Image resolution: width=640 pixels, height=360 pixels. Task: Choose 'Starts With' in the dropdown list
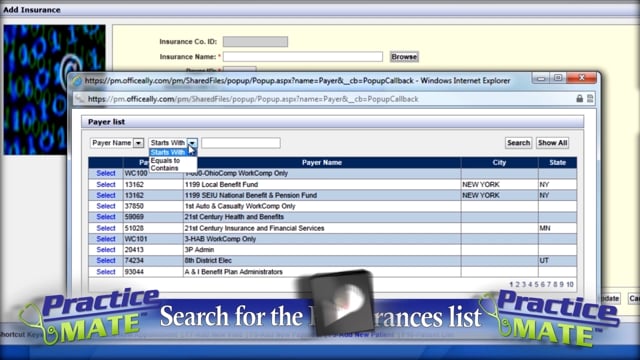(168, 152)
